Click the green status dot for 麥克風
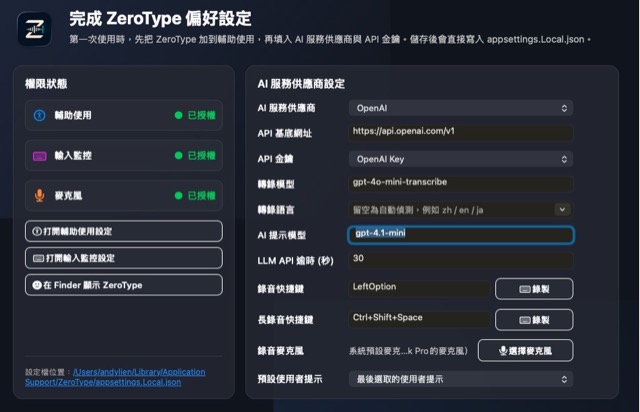This screenshot has height=412, width=640. coord(178,196)
